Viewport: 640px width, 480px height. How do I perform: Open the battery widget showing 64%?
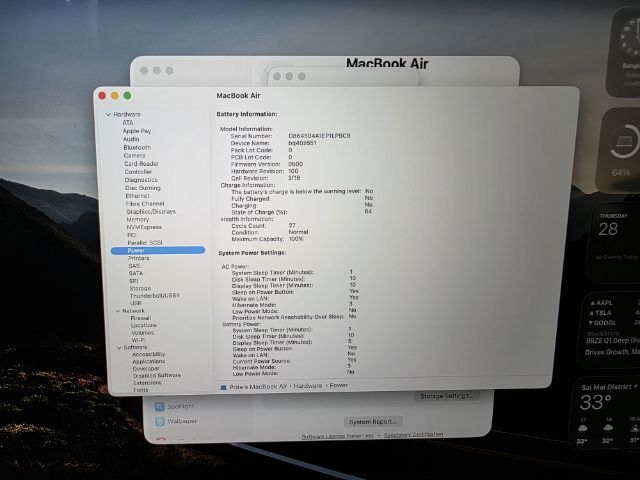pos(619,150)
